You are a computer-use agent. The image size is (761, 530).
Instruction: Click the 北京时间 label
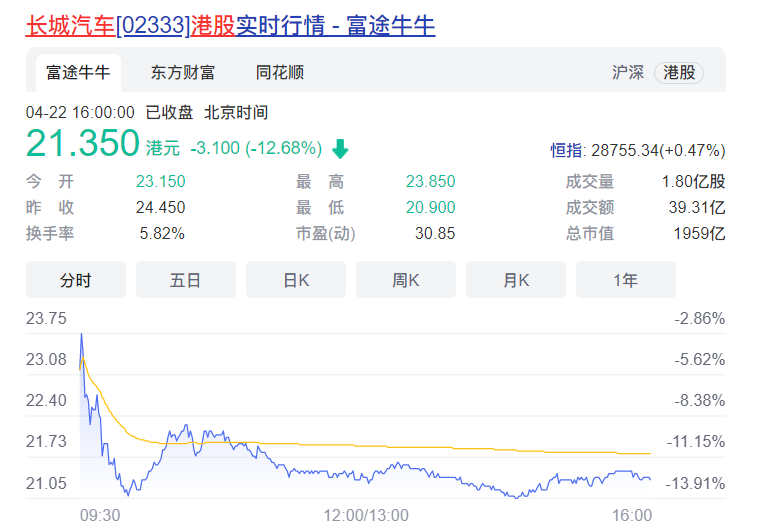coord(236,113)
